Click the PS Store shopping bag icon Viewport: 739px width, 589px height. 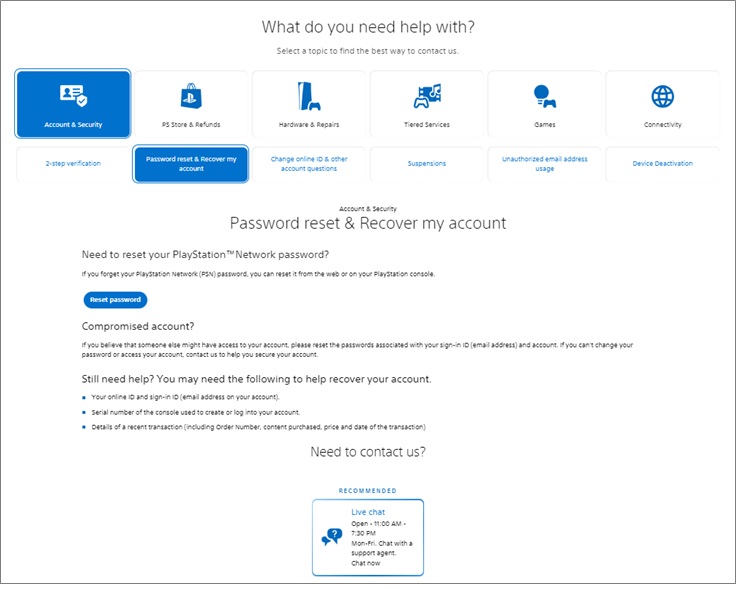pos(191,96)
